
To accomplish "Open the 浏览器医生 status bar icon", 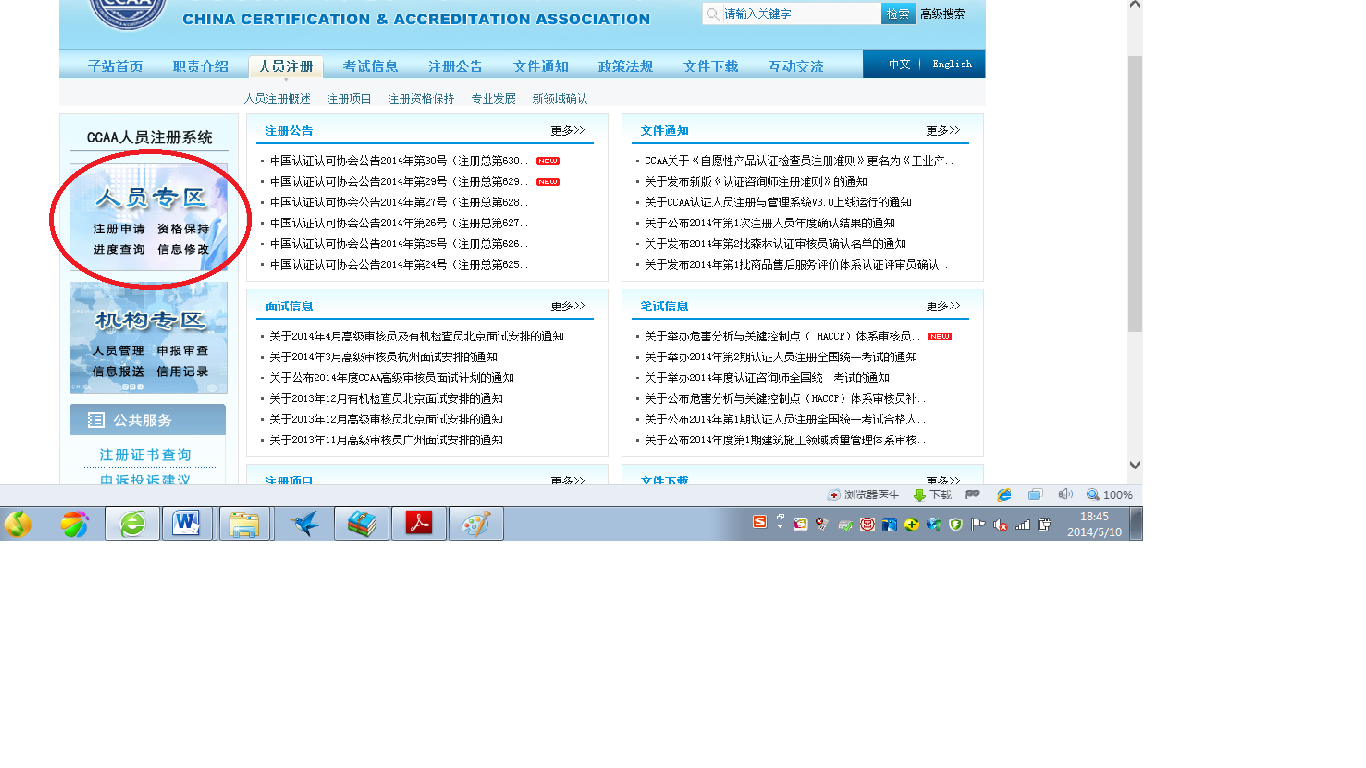I will click(x=864, y=495).
